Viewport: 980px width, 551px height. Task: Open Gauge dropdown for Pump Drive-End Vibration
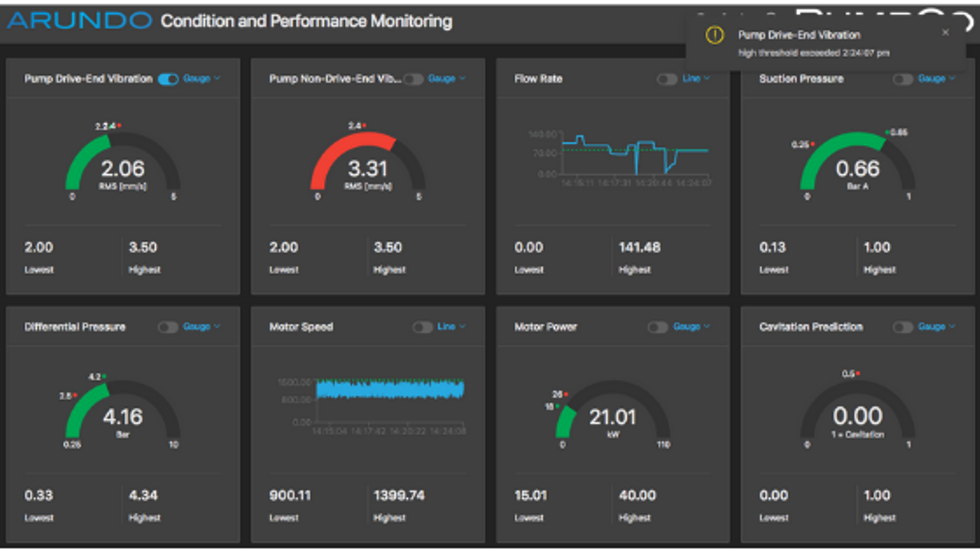[x=201, y=79]
